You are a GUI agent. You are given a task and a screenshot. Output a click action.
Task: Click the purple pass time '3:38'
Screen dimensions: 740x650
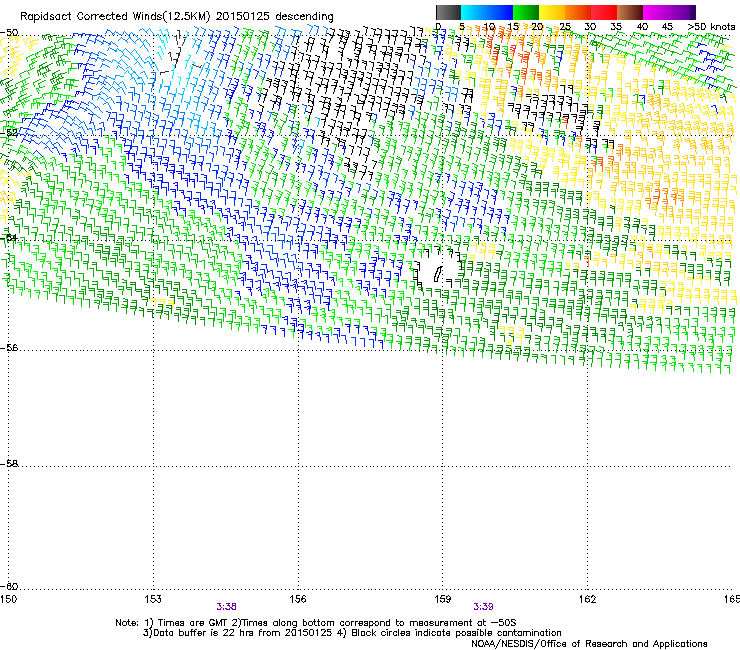click(x=227, y=607)
